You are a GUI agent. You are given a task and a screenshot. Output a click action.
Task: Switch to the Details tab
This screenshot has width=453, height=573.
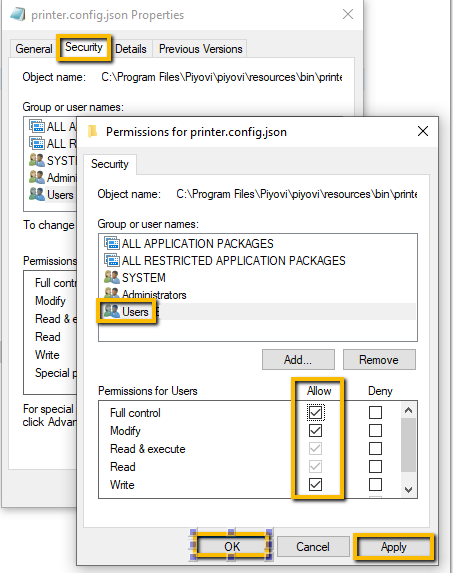[x=131, y=49]
